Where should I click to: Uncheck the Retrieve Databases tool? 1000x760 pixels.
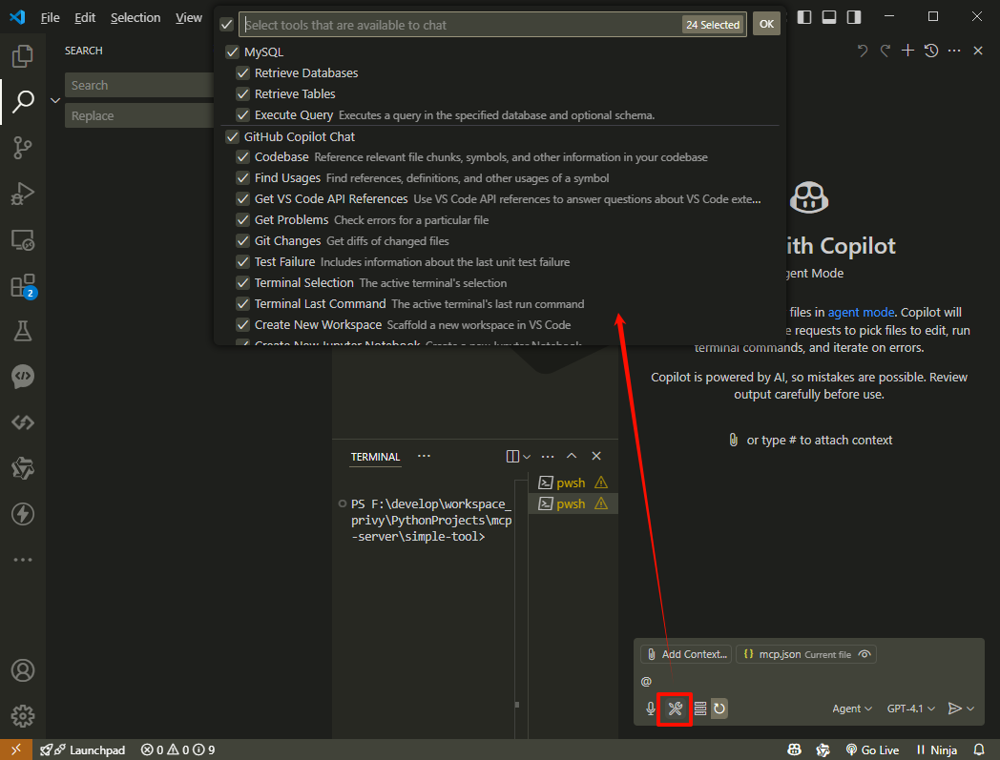point(243,73)
